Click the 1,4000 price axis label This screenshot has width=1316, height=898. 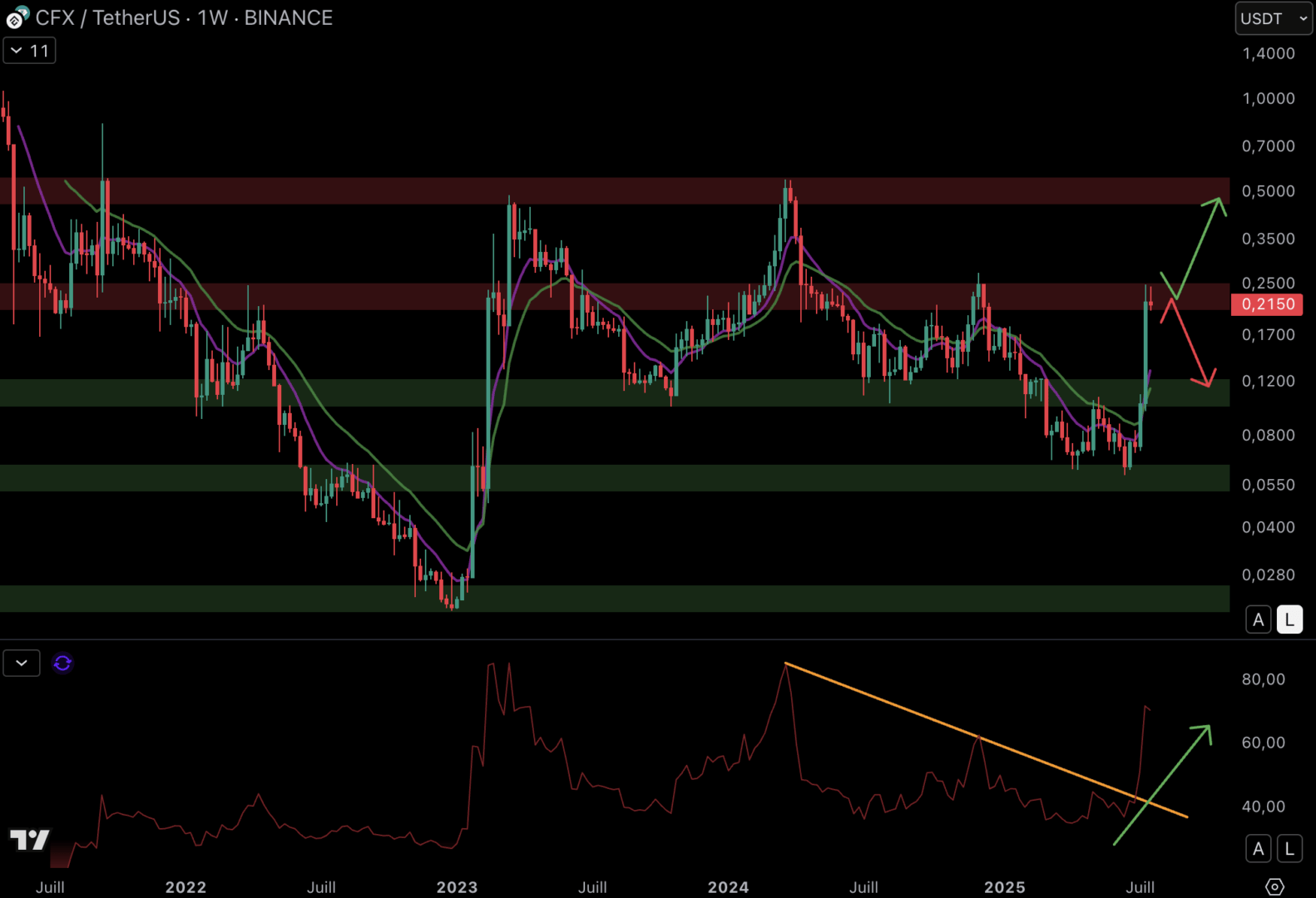[x=1268, y=53]
